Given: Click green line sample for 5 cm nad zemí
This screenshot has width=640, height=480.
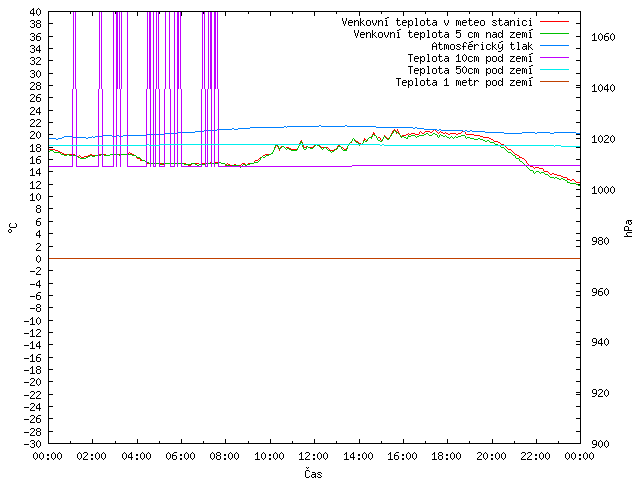Looking at the screenshot, I should [x=554, y=33].
